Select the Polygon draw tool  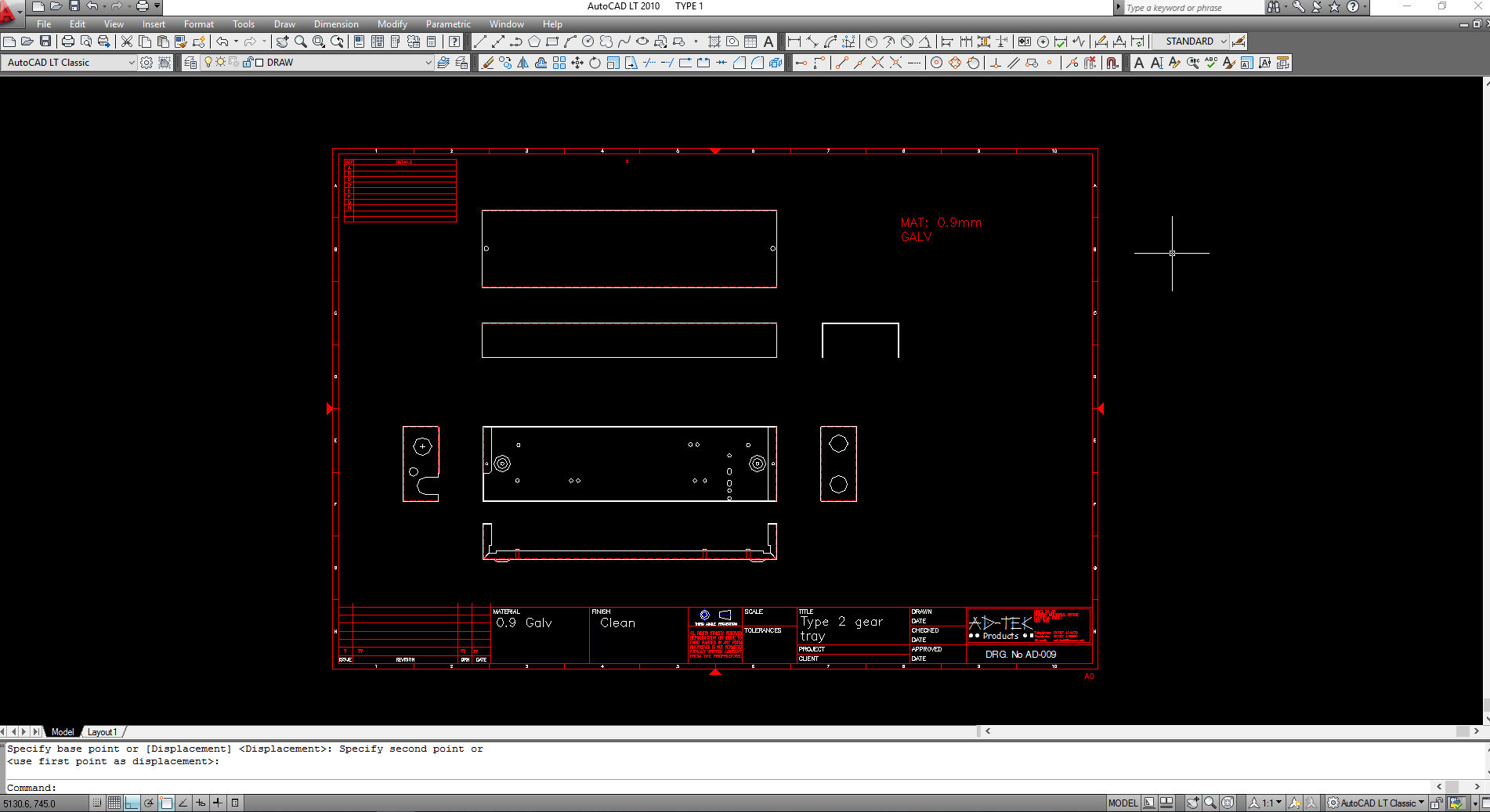pos(534,42)
